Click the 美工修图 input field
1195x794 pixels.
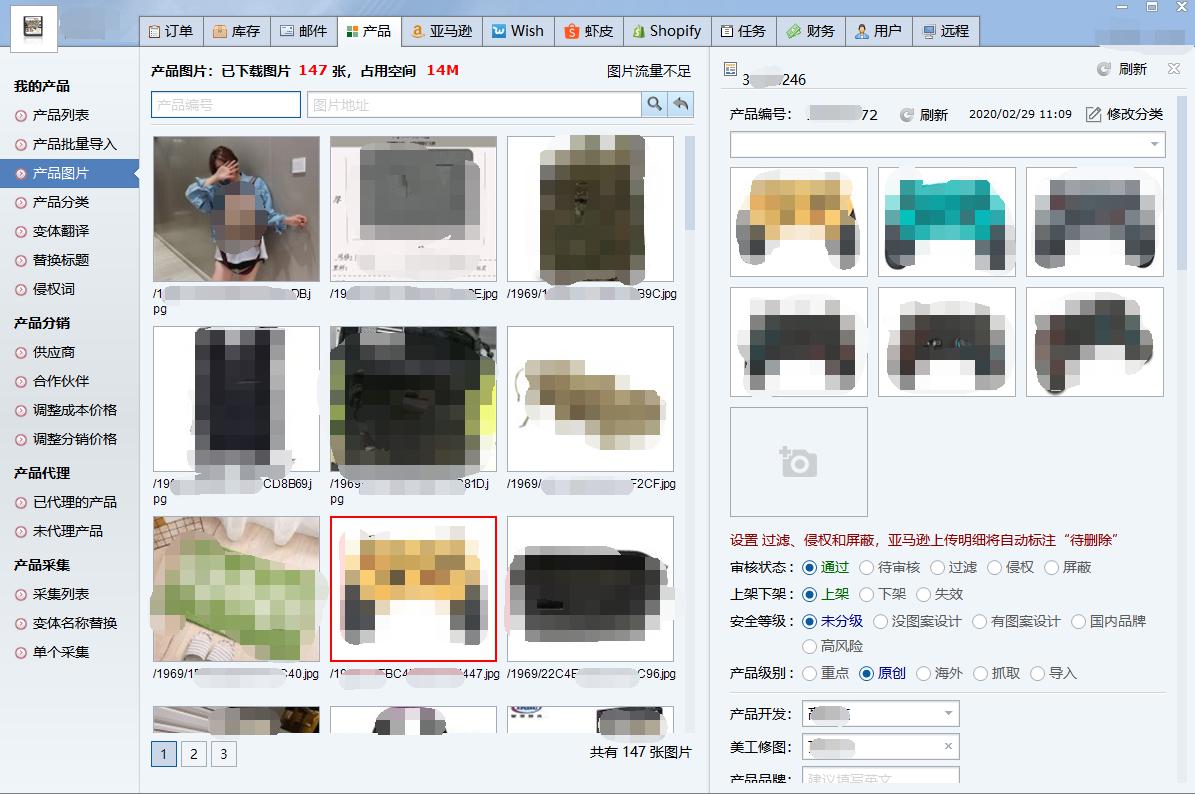tap(880, 746)
